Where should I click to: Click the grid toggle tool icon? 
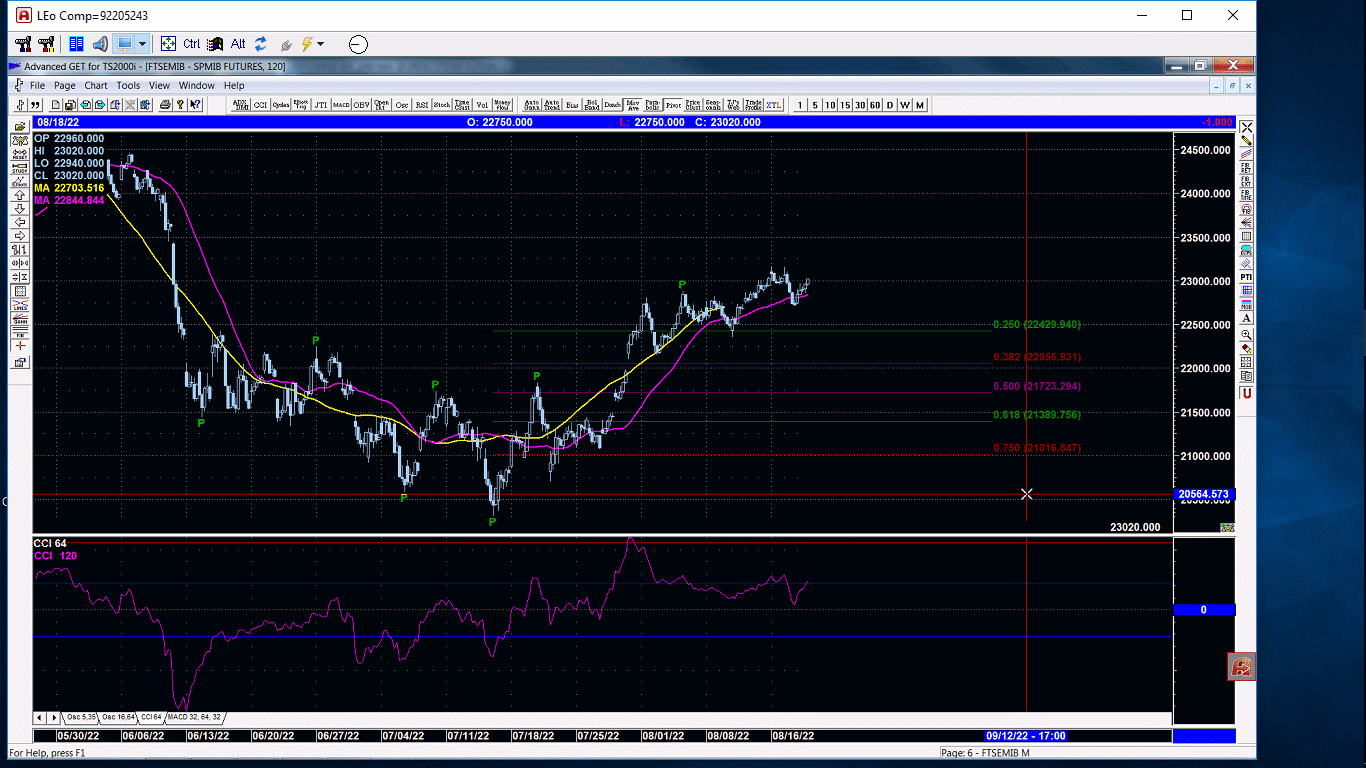20,291
